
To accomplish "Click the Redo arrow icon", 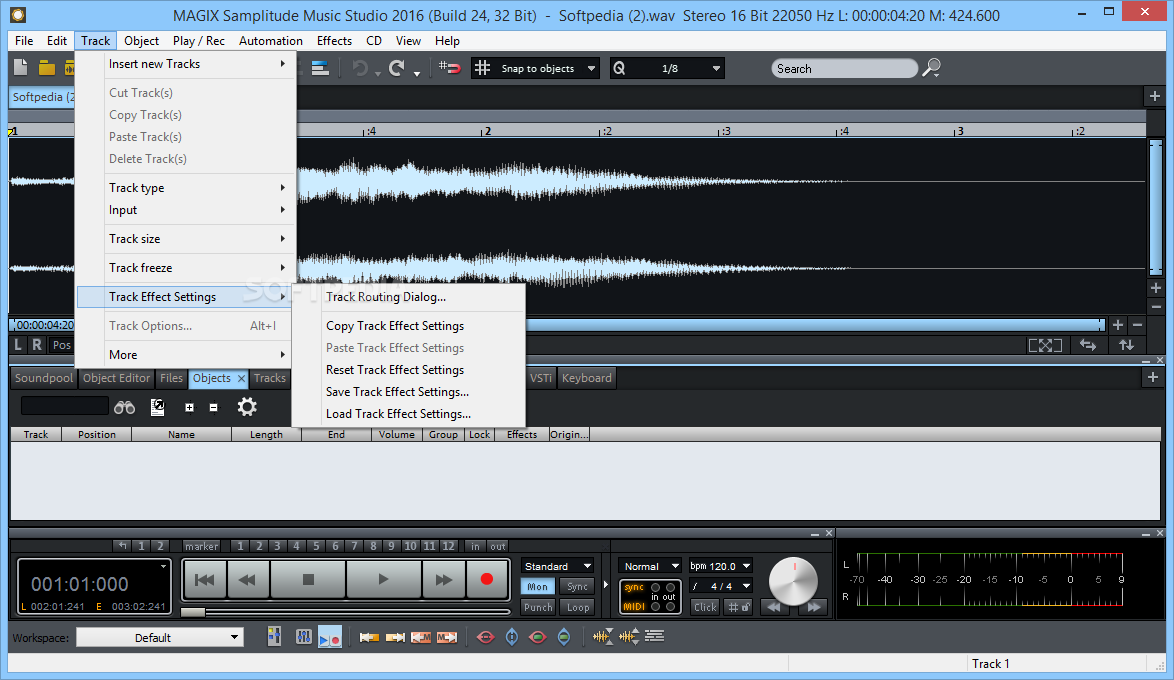I will point(397,68).
